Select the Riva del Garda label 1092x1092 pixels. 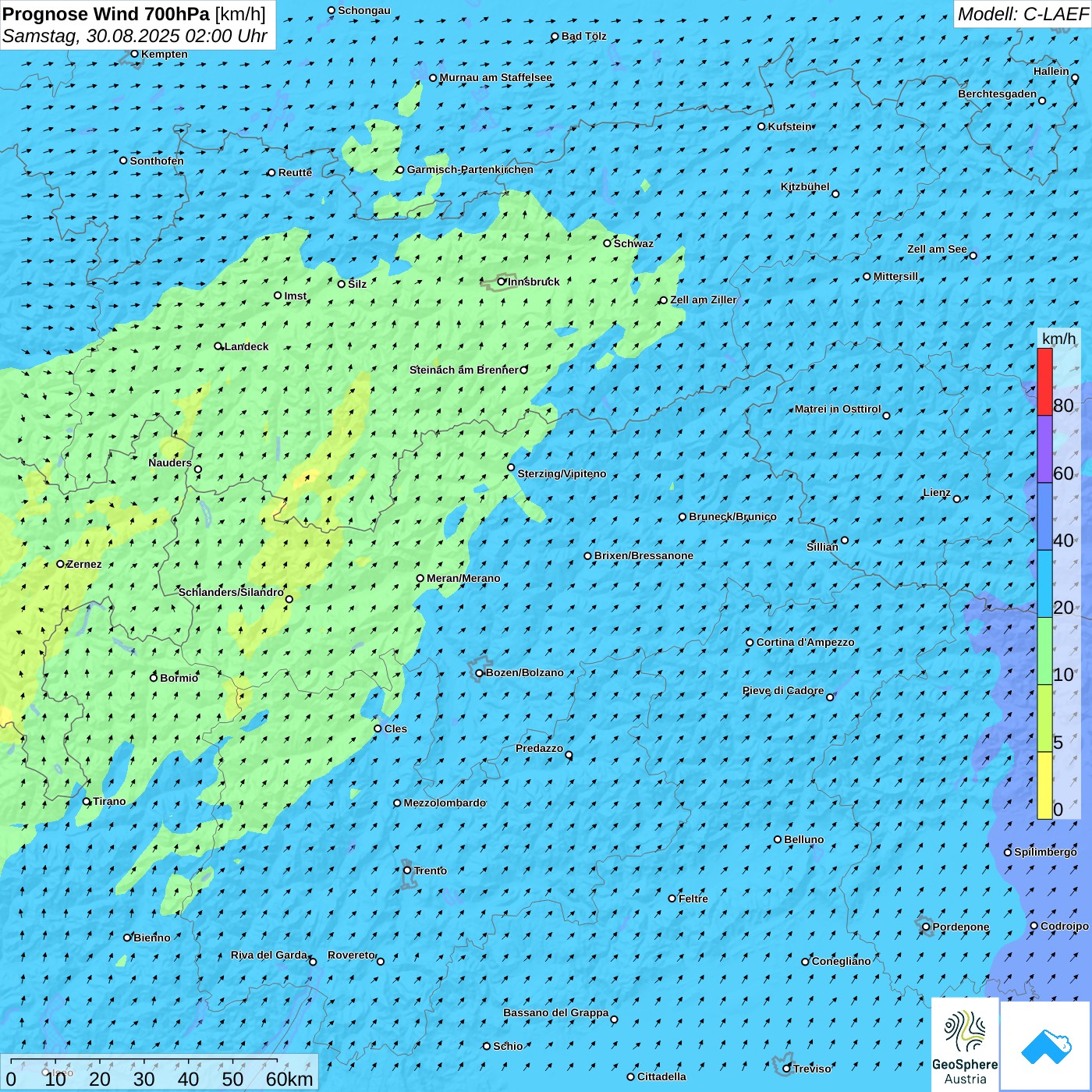click(x=269, y=955)
